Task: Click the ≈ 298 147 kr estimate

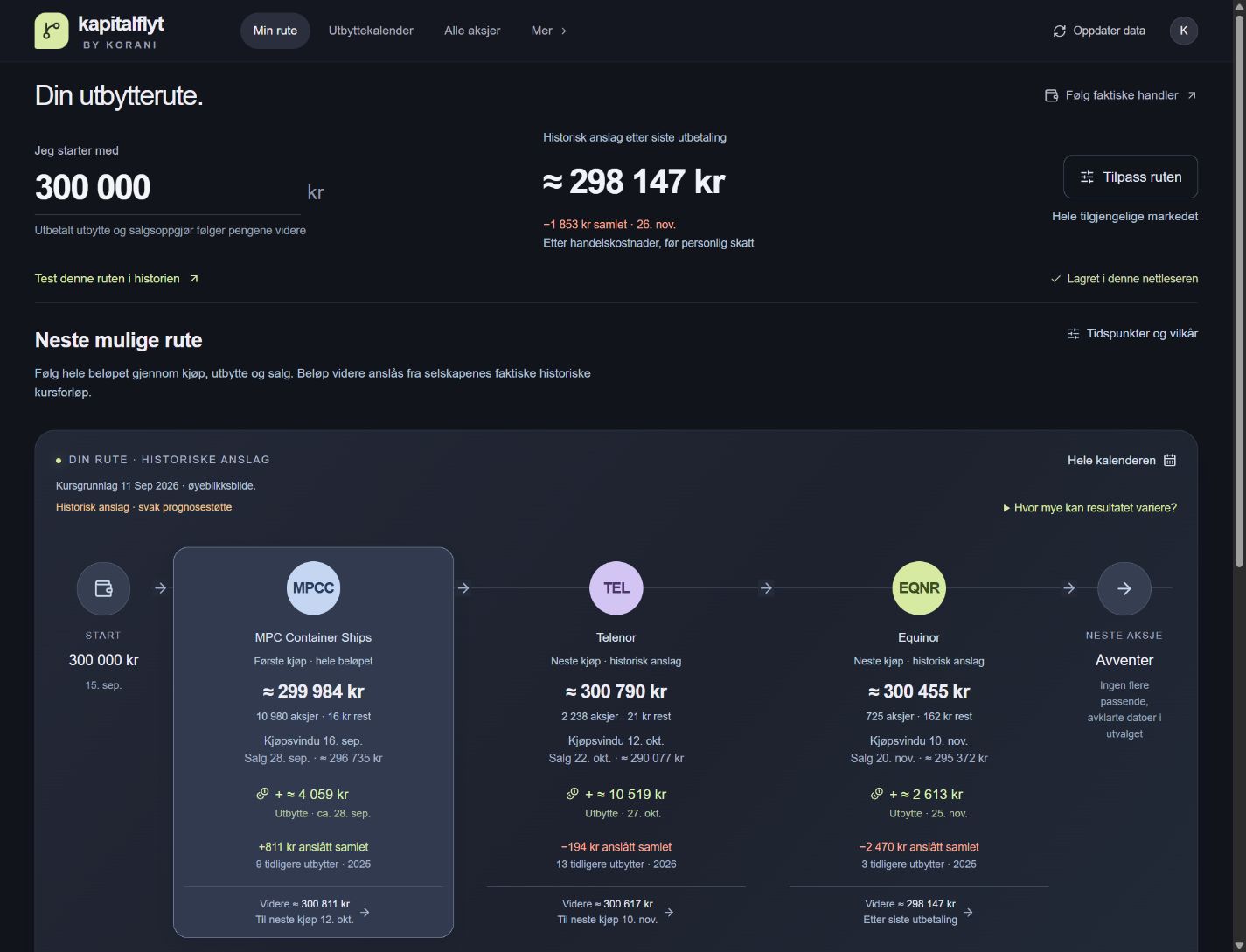Action: click(634, 182)
